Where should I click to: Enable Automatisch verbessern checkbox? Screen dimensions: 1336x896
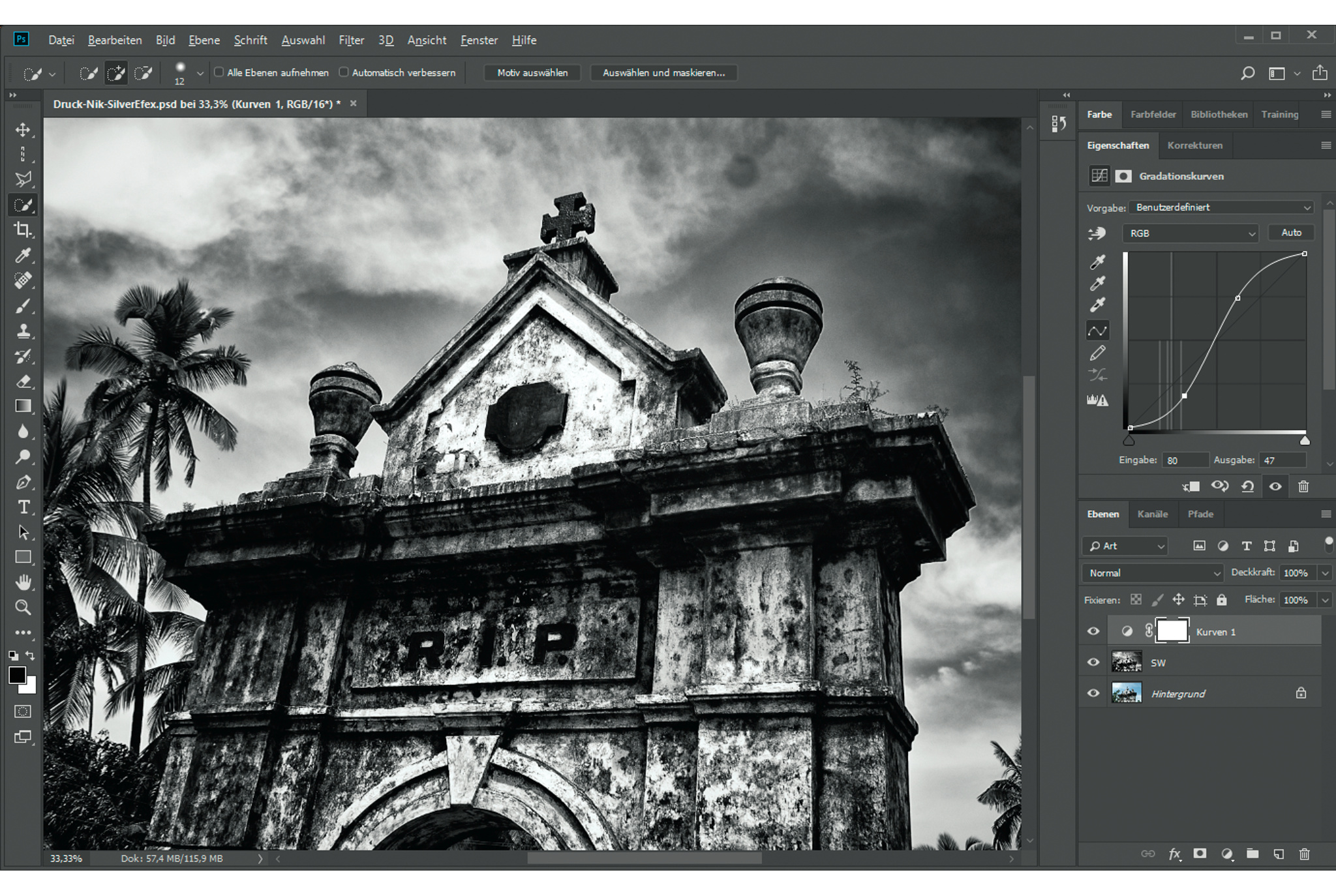pos(344,72)
